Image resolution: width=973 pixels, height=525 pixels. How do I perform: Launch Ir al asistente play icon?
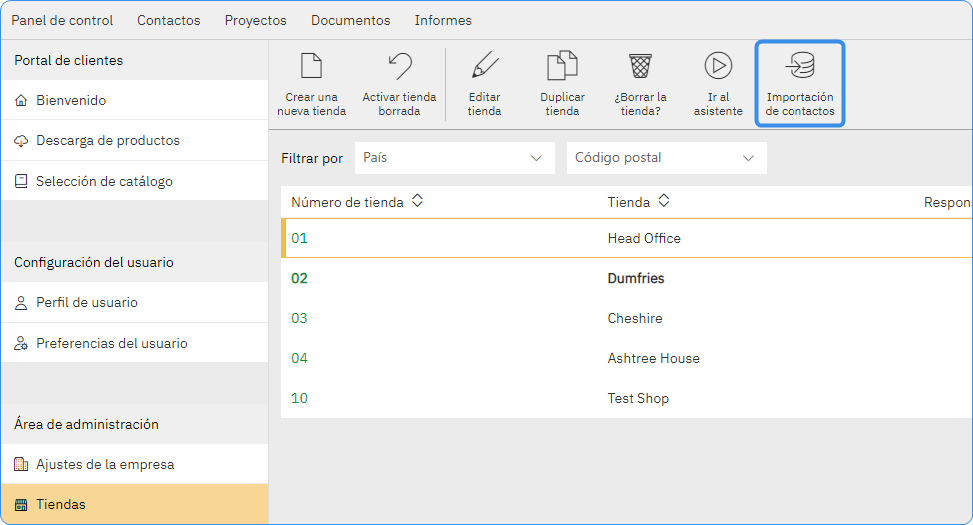[x=718, y=67]
